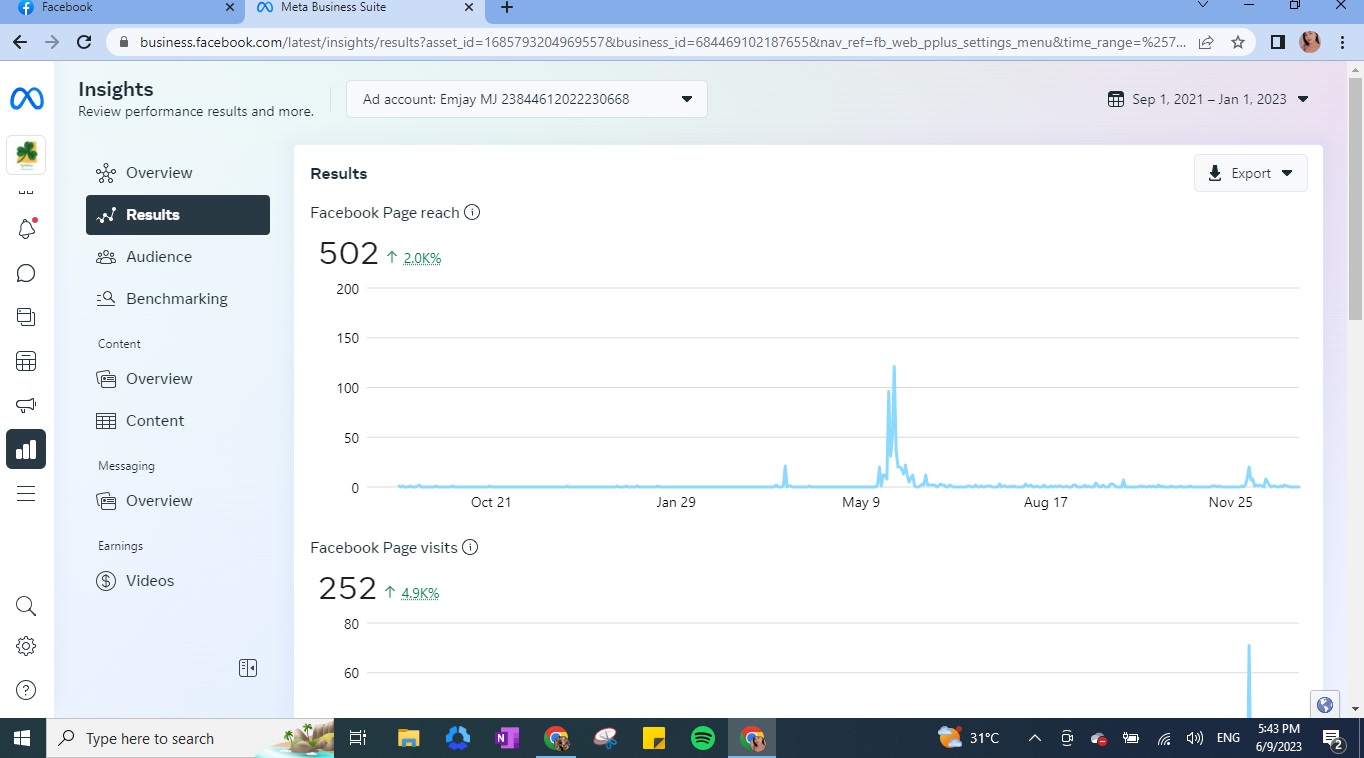The height and width of the screenshot is (758, 1364).
Task: Close the Meta Business Suite tab
Action: pos(469,7)
